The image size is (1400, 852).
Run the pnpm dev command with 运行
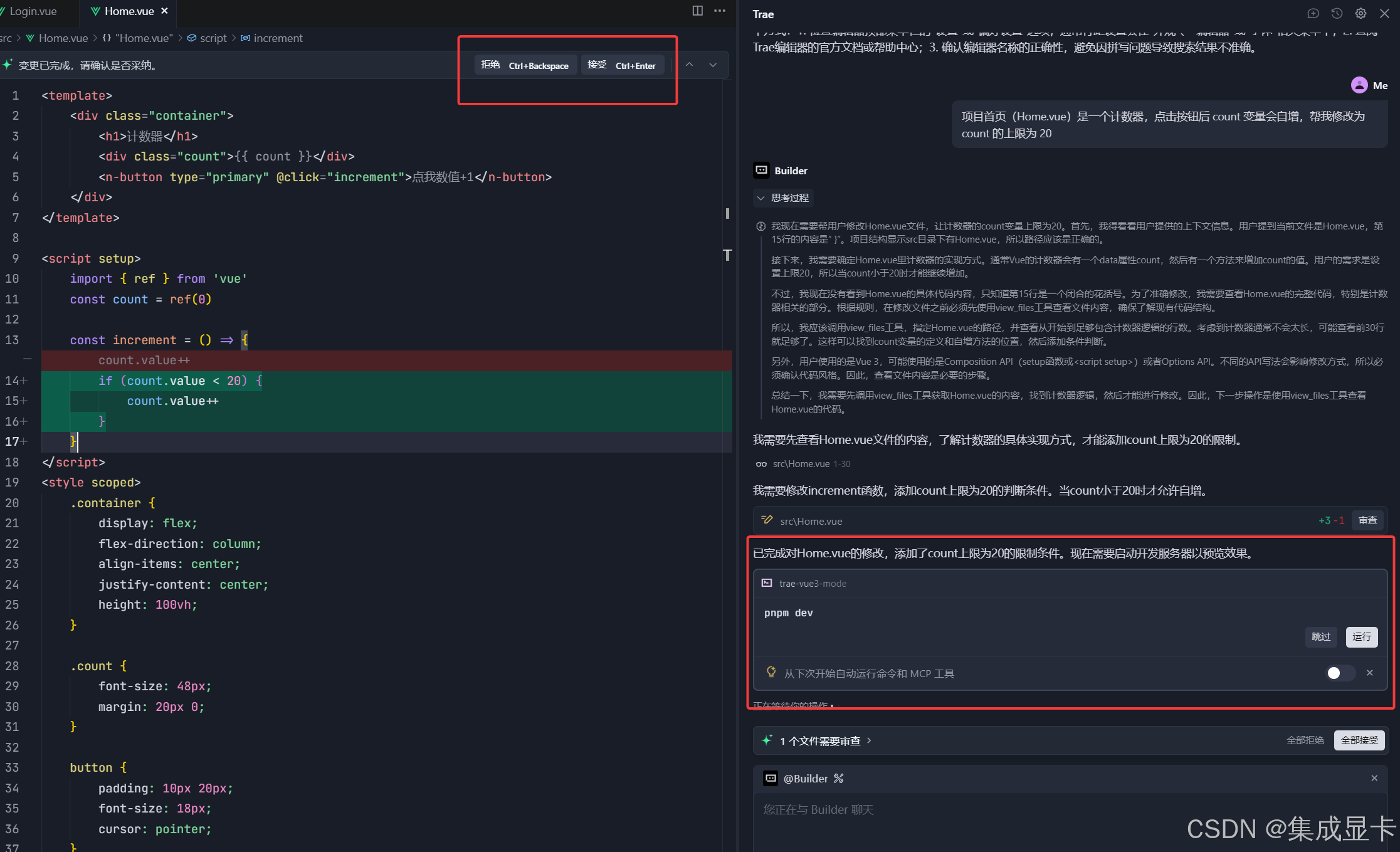point(1362,636)
